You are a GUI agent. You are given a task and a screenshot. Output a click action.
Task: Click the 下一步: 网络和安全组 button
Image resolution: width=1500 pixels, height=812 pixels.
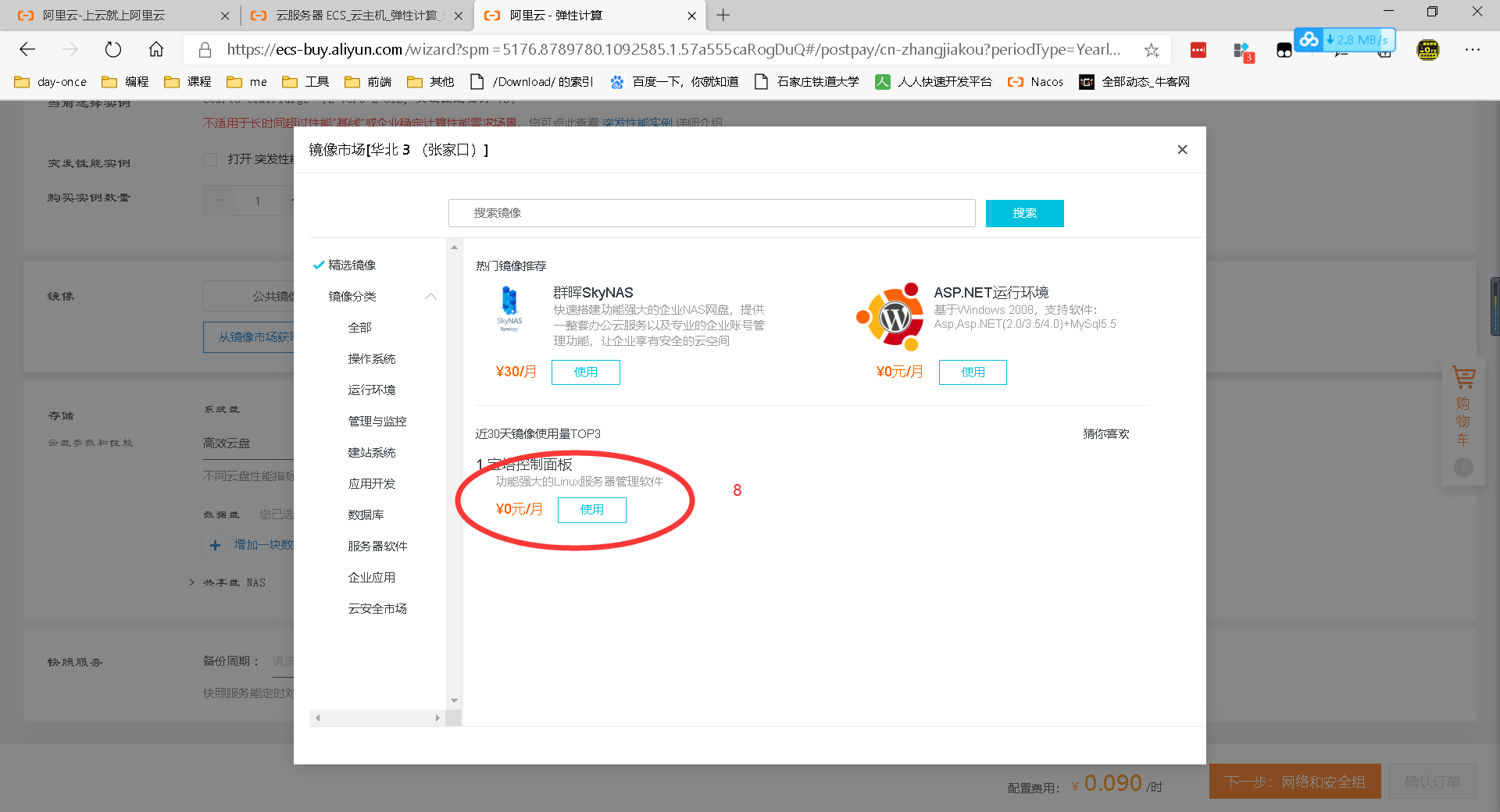pyautogui.click(x=1295, y=782)
